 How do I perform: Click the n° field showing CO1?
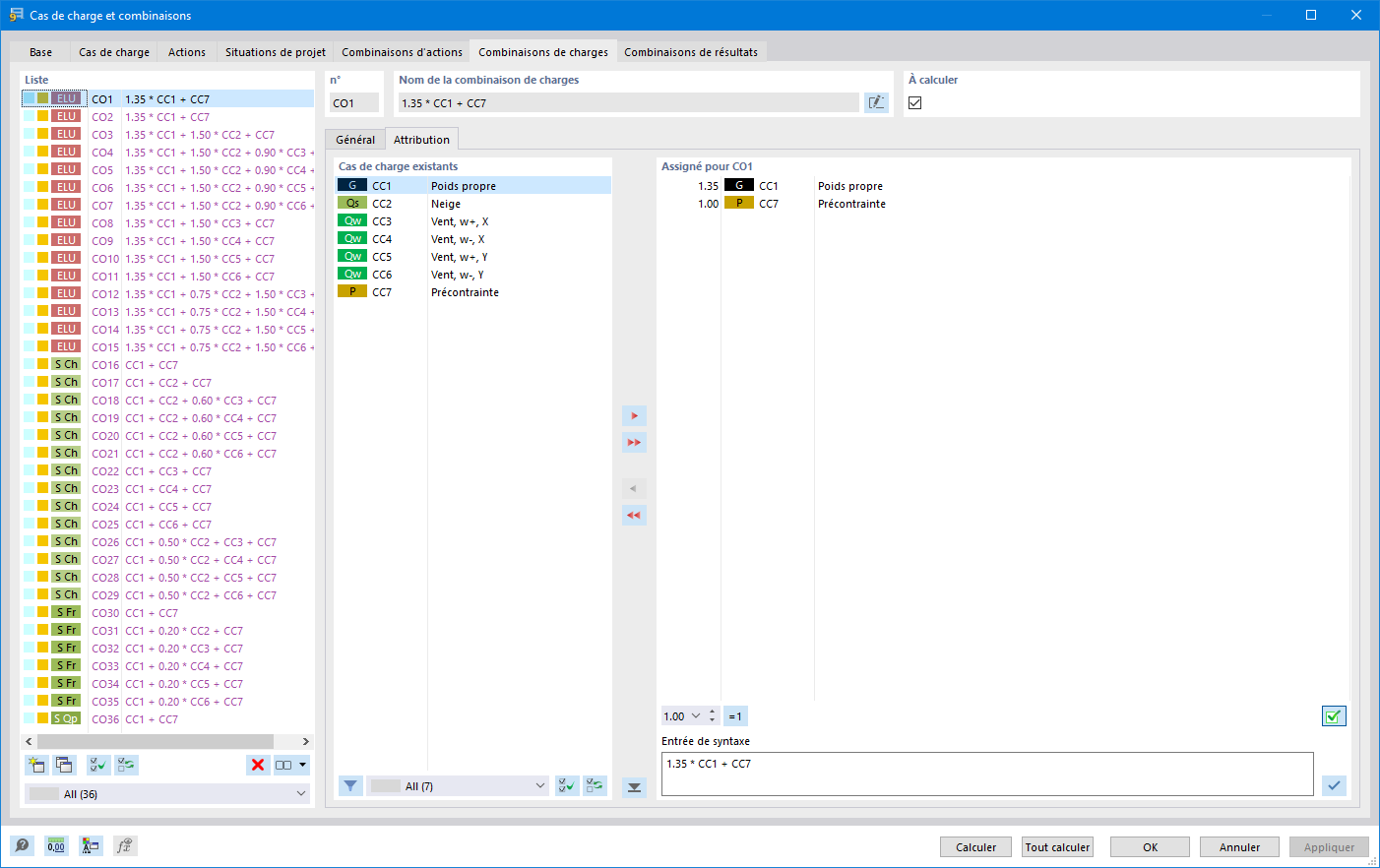354,102
